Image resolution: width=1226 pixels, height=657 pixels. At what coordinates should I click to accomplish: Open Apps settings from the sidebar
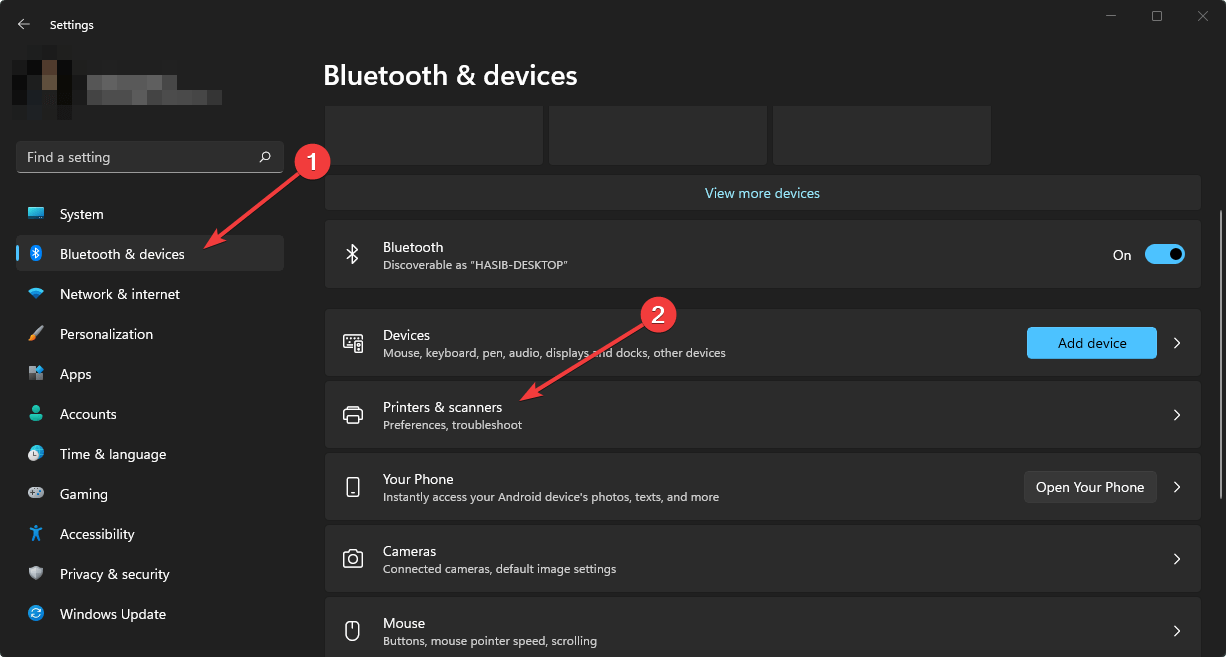click(76, 373)
